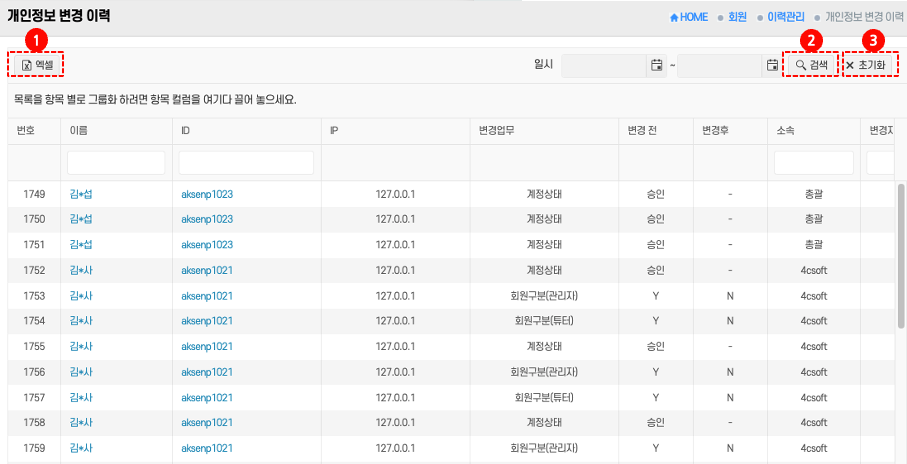The width and height of the screenshot is (907, 464).
Task: Open ID aksenp1023 in row 1751
Action: pyautogui.click(x=207, y=244)
